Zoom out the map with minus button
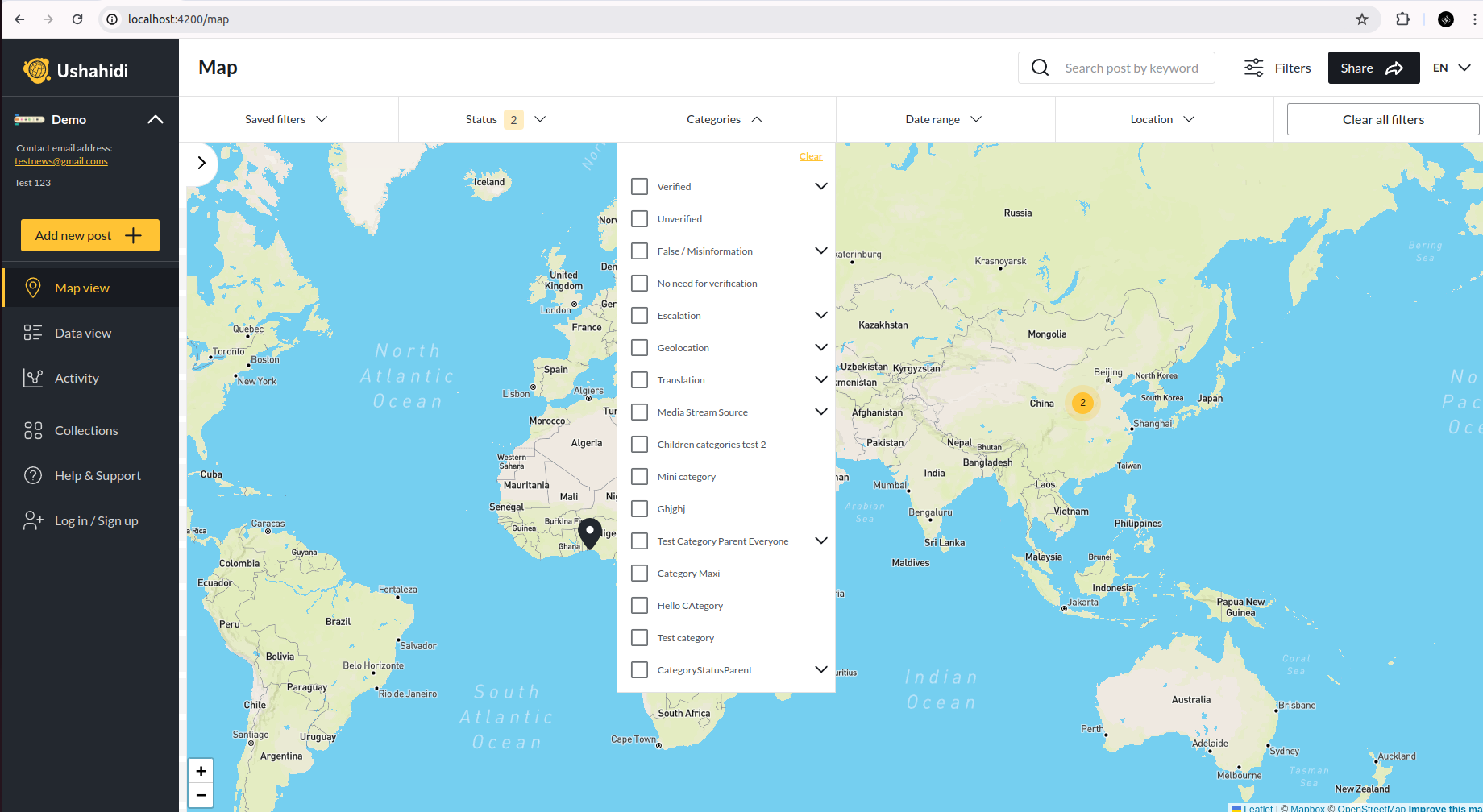 coord(201,795)
